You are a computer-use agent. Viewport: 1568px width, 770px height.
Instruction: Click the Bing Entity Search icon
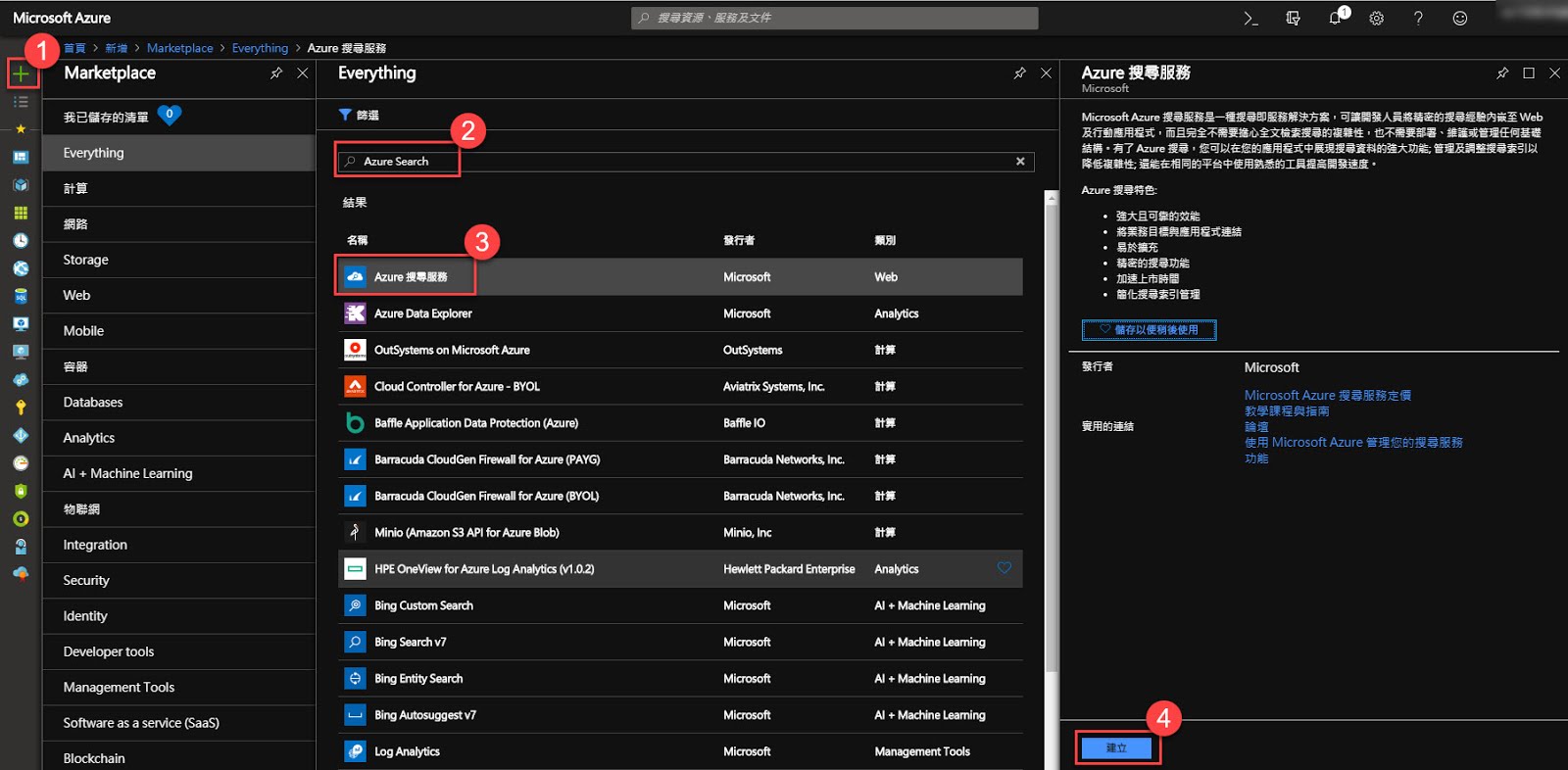pos(355,679)
